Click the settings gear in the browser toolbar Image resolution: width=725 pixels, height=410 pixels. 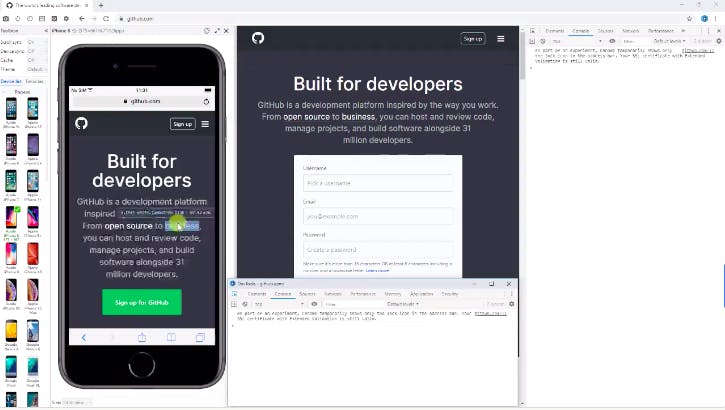click(66, 18)
